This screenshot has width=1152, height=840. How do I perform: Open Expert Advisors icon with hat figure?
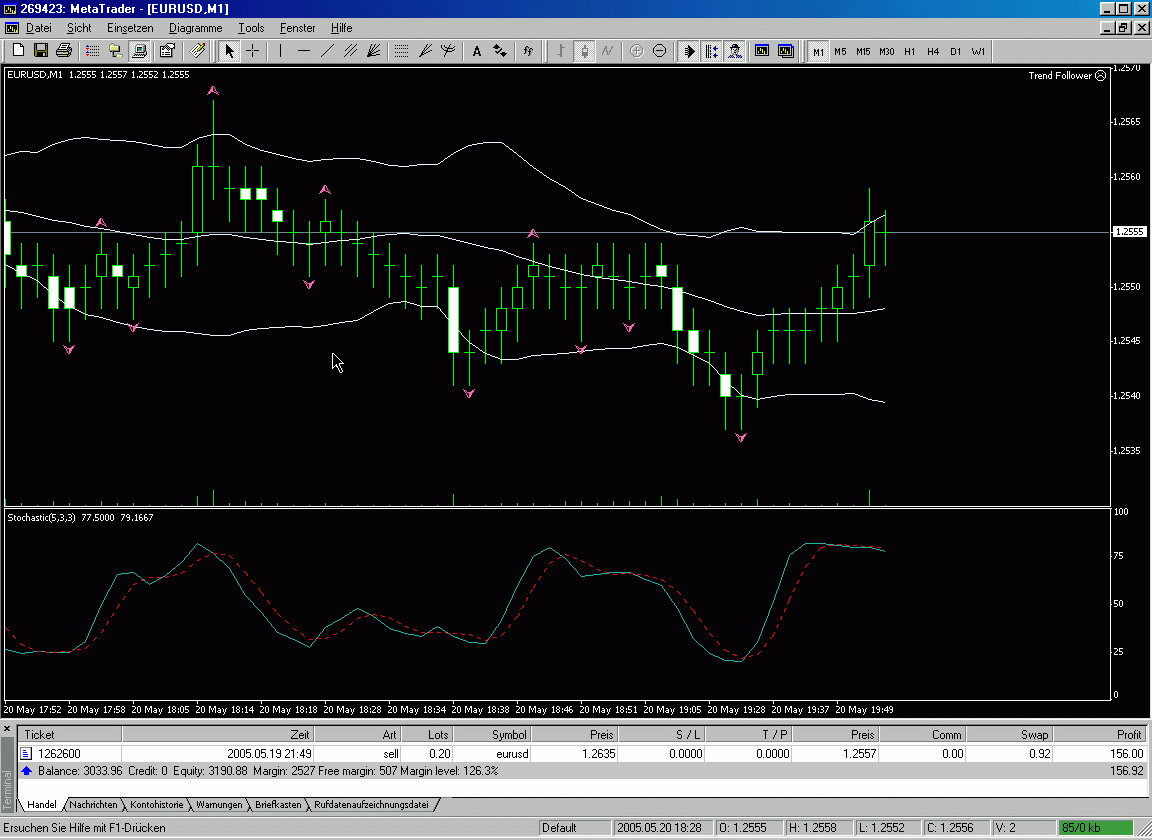pos(735,51)
